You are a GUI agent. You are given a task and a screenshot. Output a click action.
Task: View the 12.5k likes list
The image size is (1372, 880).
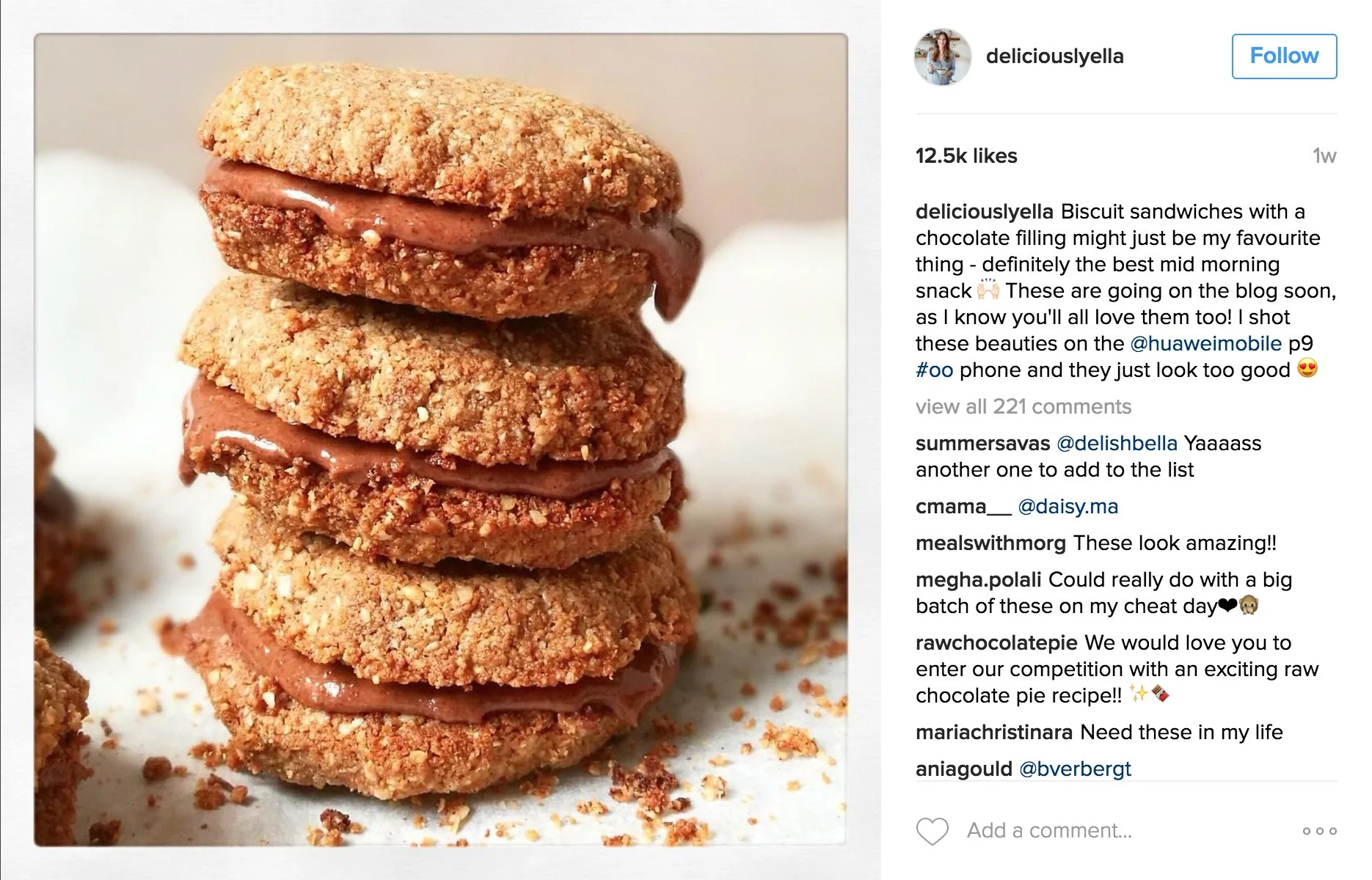pos(966,155)
